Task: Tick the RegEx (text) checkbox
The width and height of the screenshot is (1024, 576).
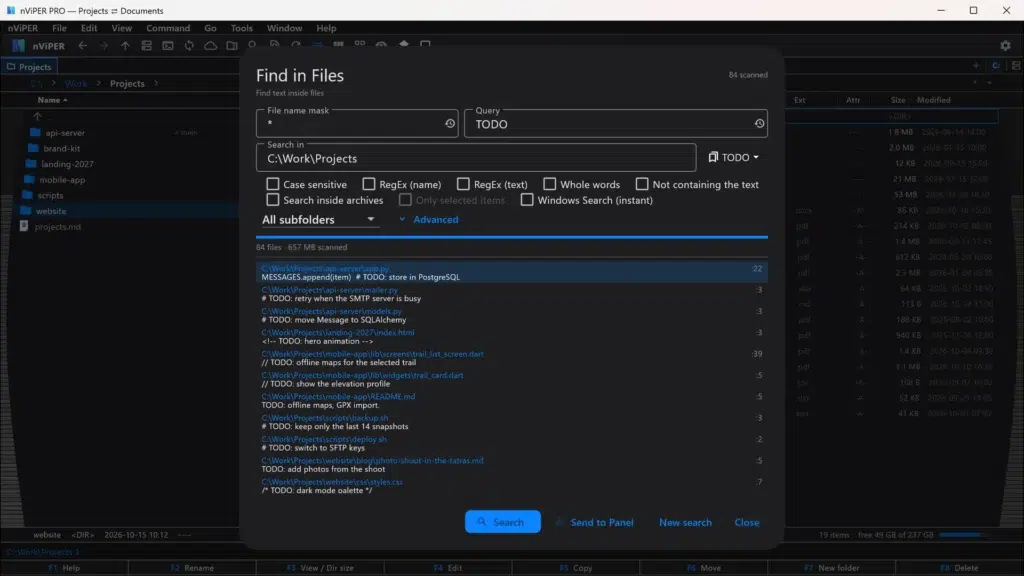Action: pos(463,184)
